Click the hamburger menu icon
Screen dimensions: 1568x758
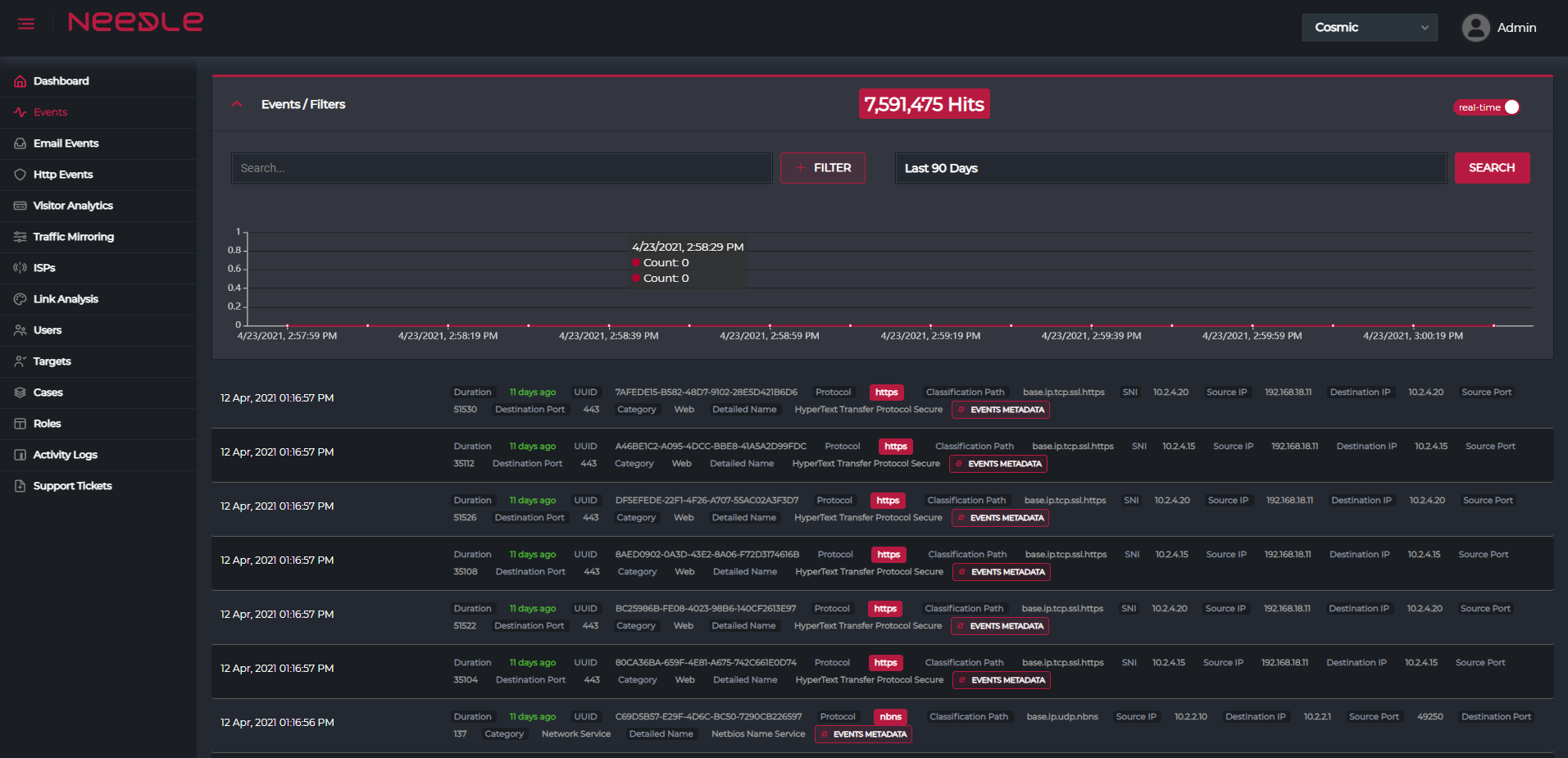[x=26, y=24]
